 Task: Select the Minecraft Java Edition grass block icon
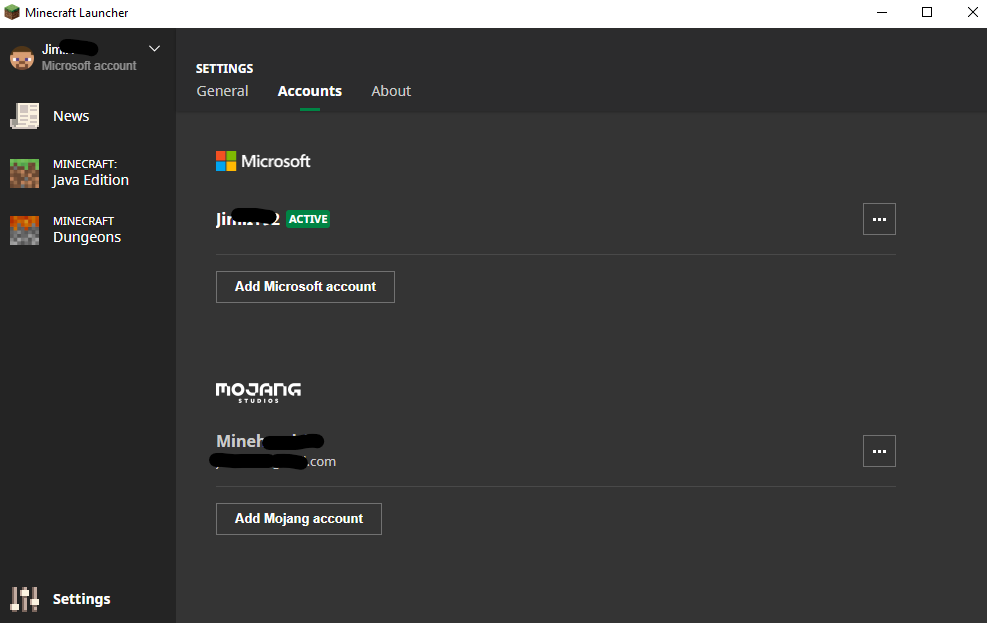[x=25, y=173]
